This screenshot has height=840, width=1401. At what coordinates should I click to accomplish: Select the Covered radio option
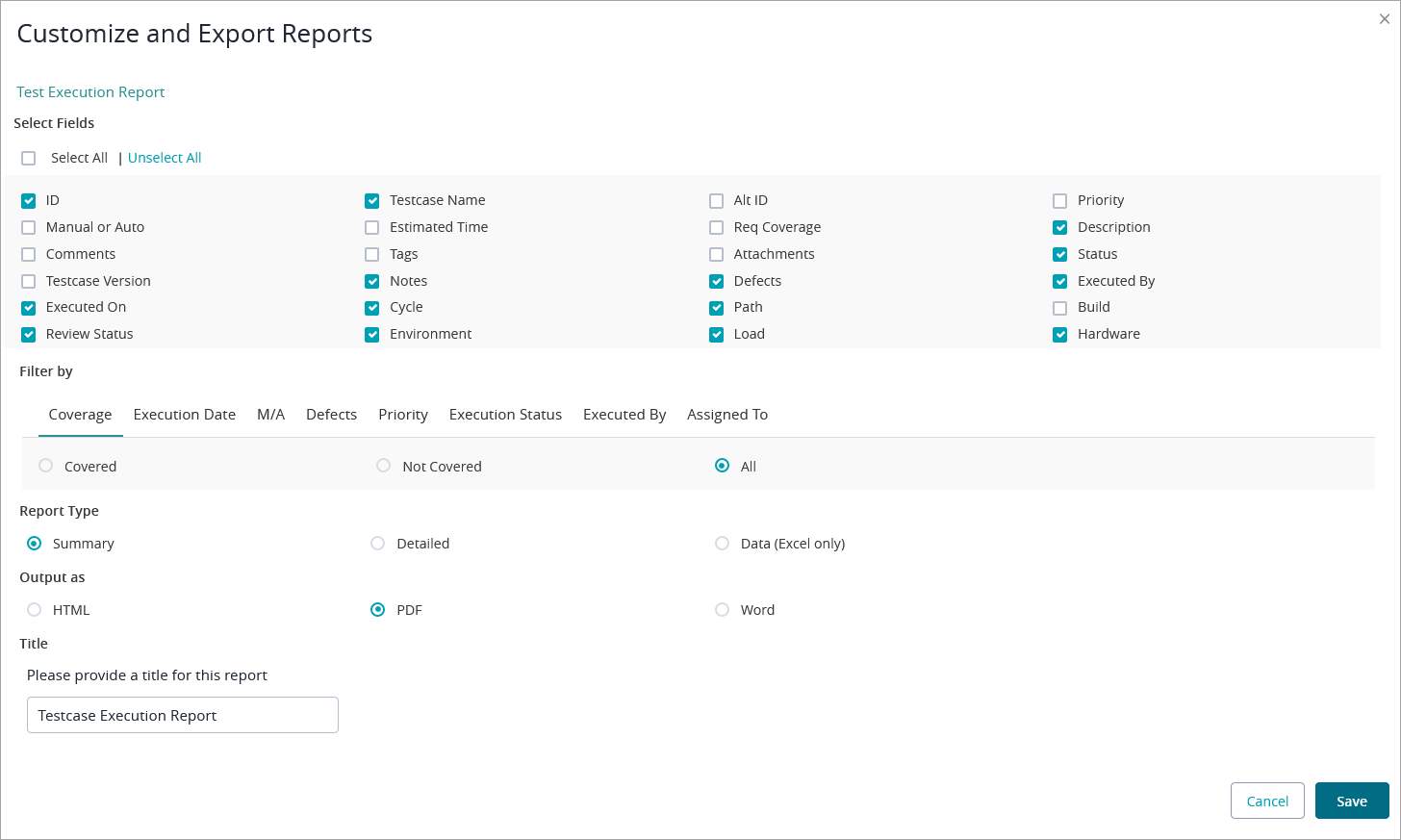(x=46, y=466)
